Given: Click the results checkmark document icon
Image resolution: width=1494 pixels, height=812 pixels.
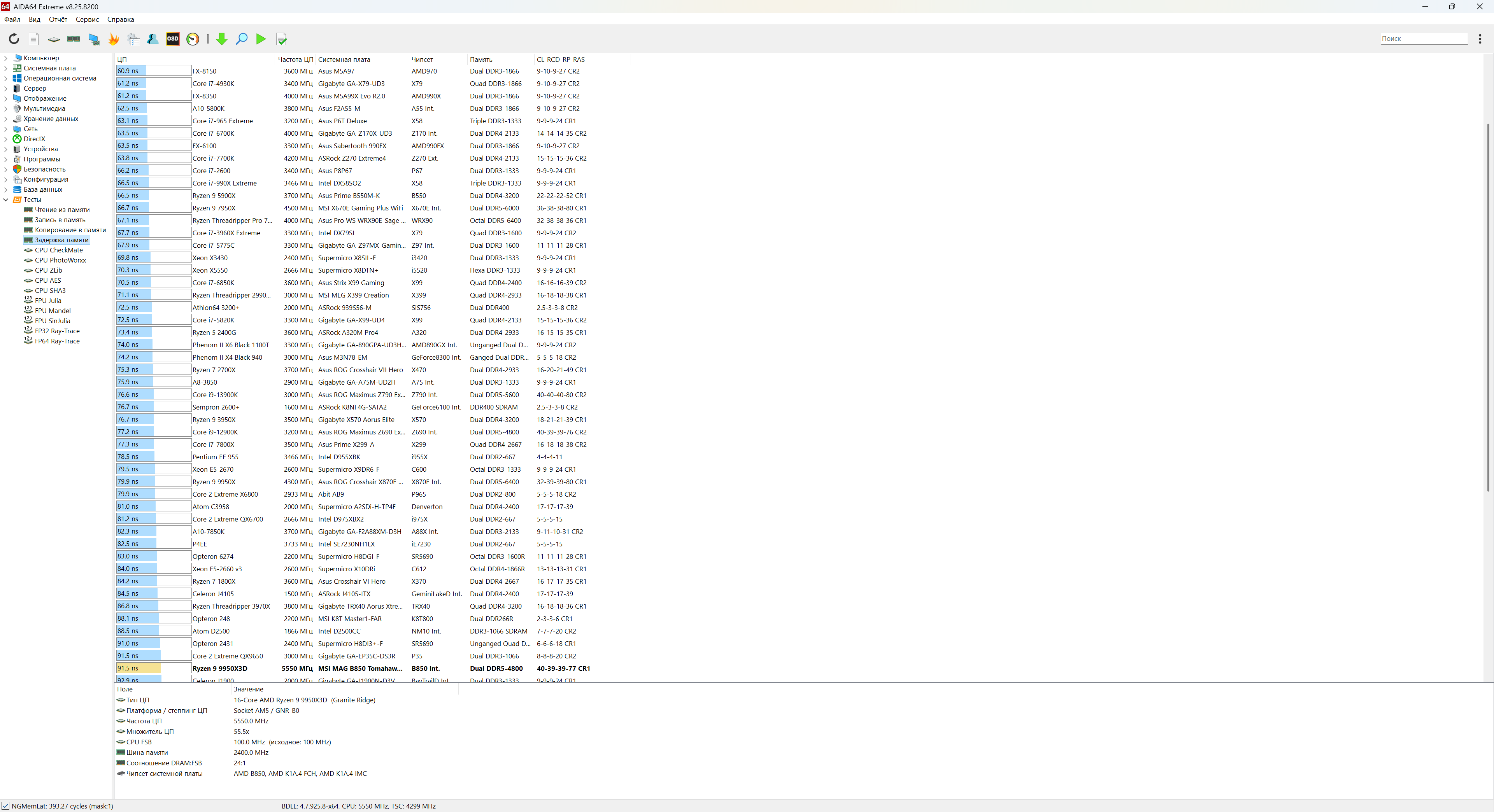Looking at the screenshot, I should point(282,39).
